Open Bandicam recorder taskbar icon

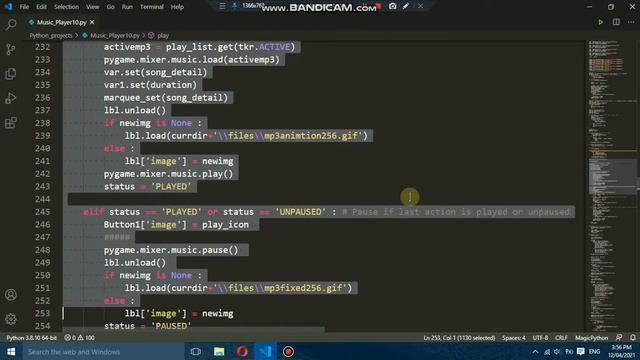click(x=288, y=351)
